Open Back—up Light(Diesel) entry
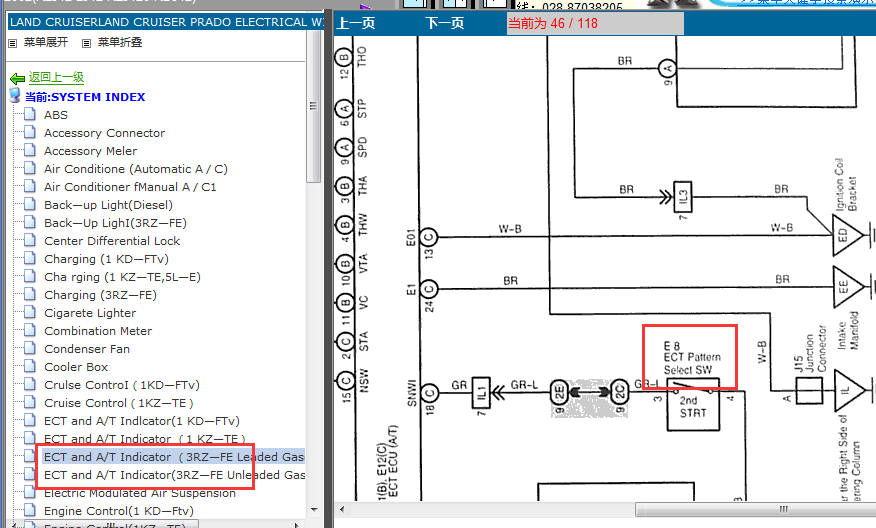The height and width of the screenshot is (528, 876). 108,205
